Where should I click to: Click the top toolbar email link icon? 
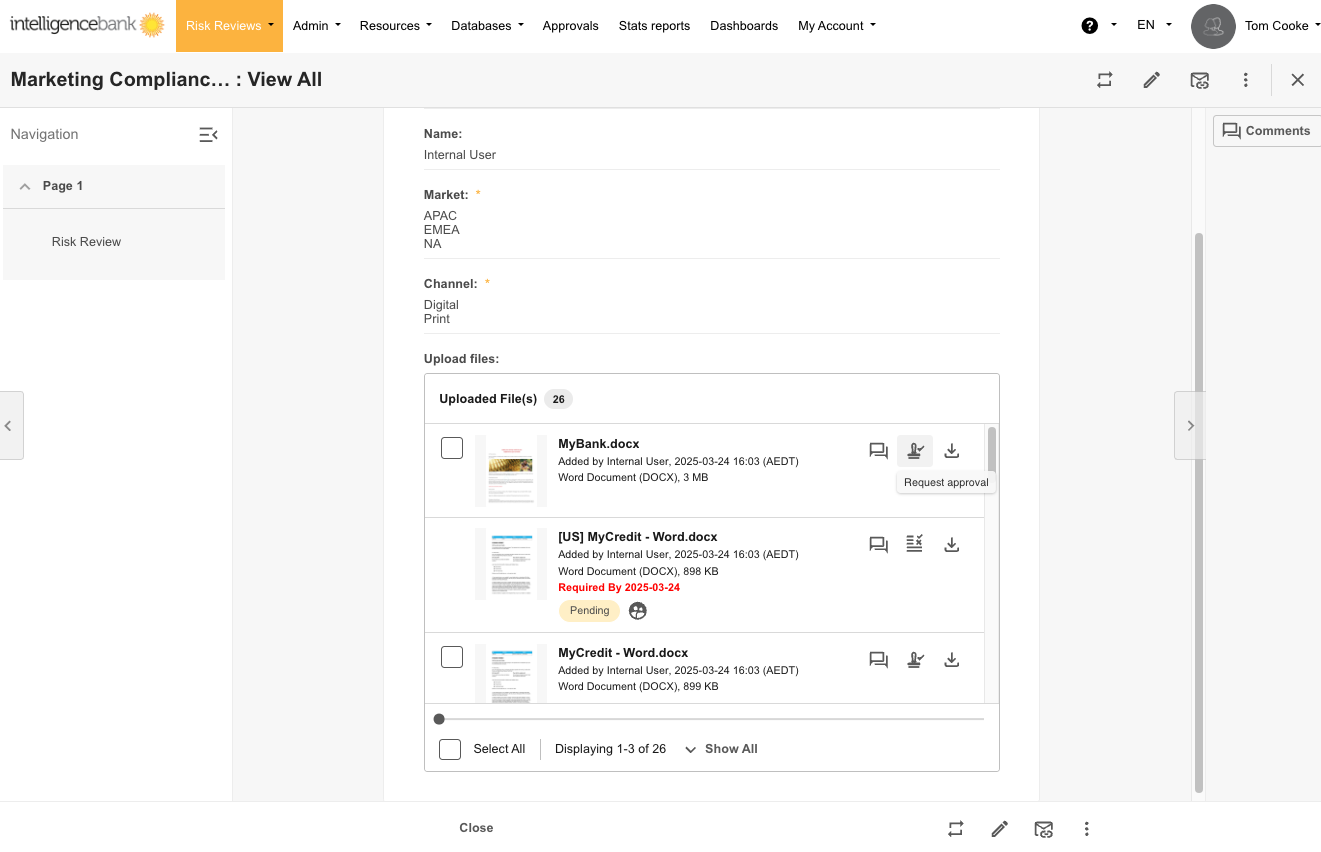[x=1200, y=80]
